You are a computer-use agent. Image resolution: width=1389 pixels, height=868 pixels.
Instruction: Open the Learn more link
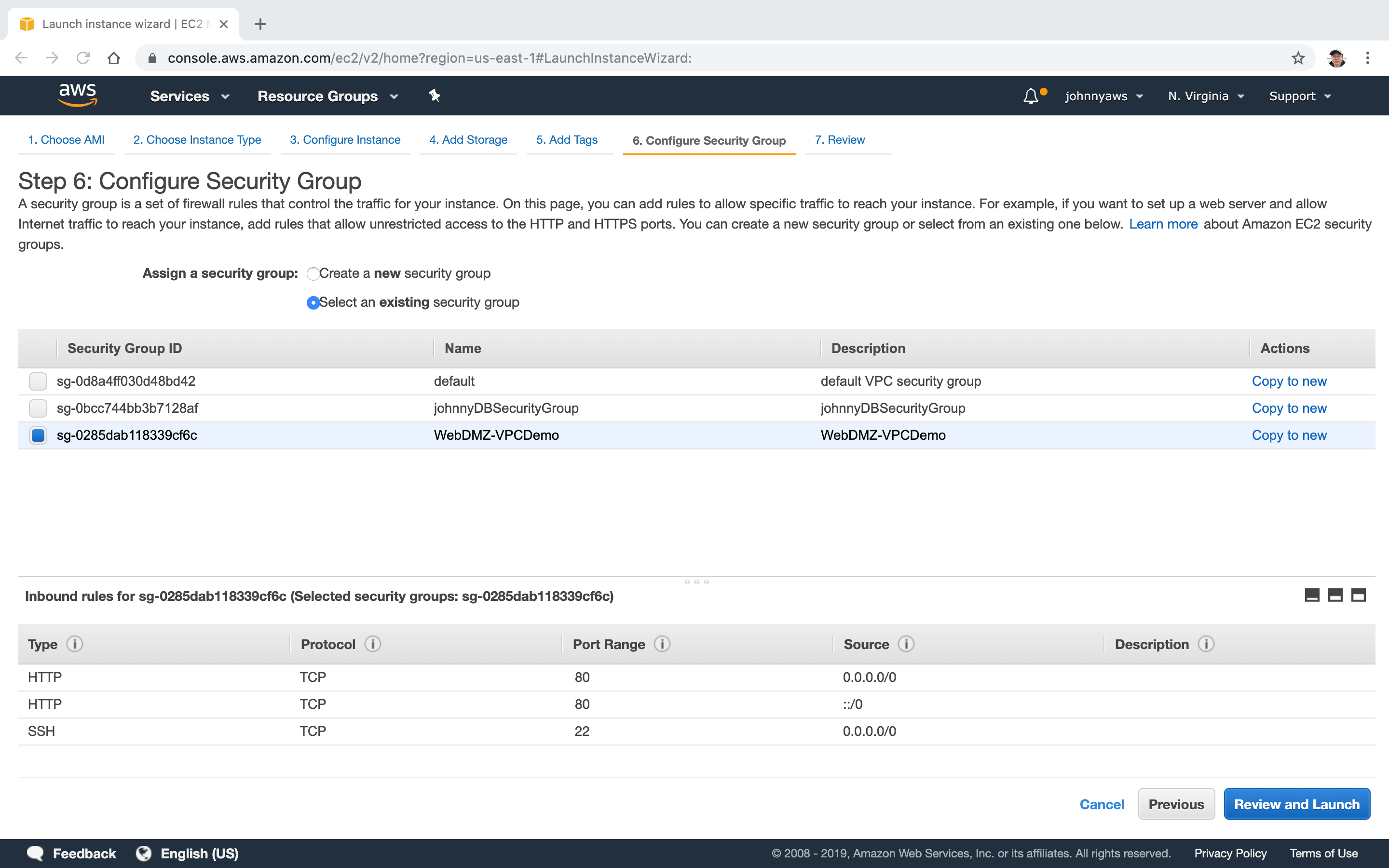1163,224
